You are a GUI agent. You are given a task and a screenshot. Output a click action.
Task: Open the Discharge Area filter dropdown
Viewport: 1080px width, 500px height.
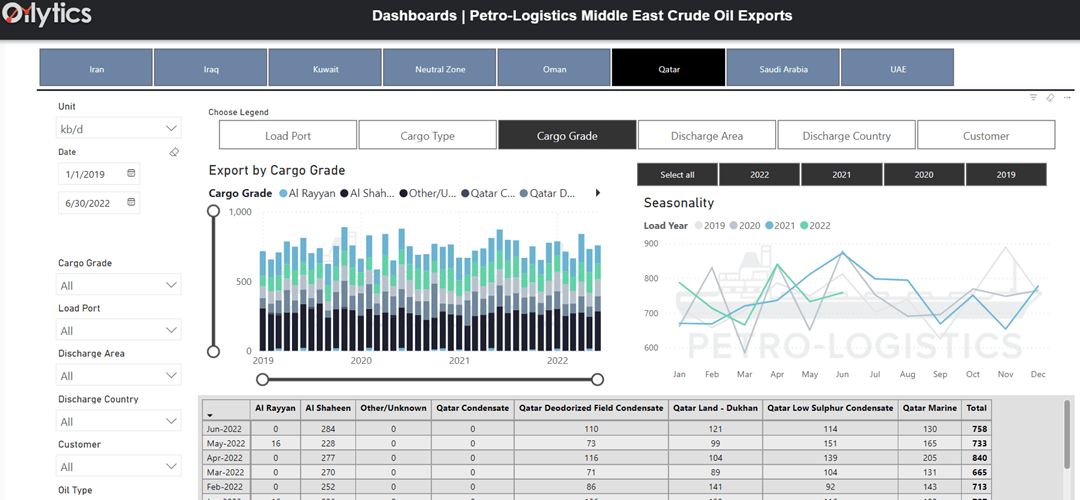click(x=118, y=376)
